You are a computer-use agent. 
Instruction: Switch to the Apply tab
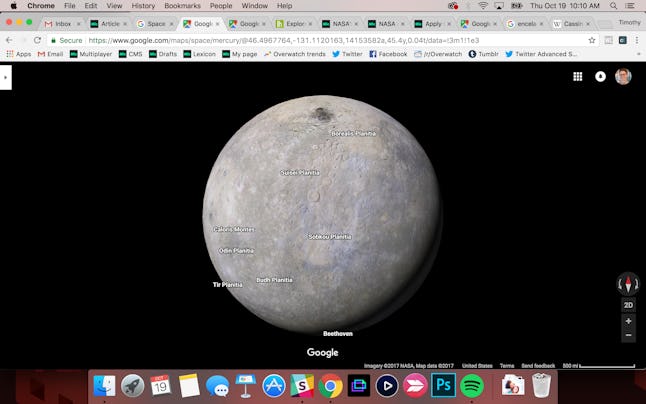pos(433,24)
